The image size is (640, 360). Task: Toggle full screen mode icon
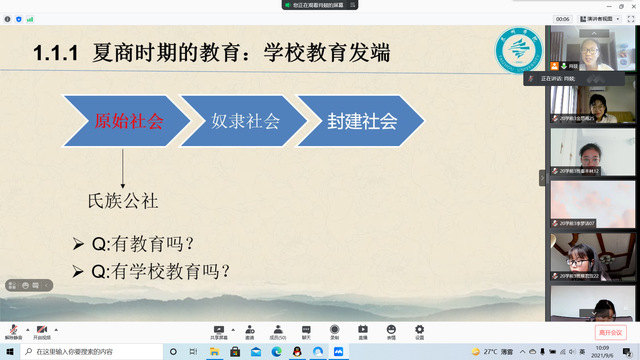[631, 19]
